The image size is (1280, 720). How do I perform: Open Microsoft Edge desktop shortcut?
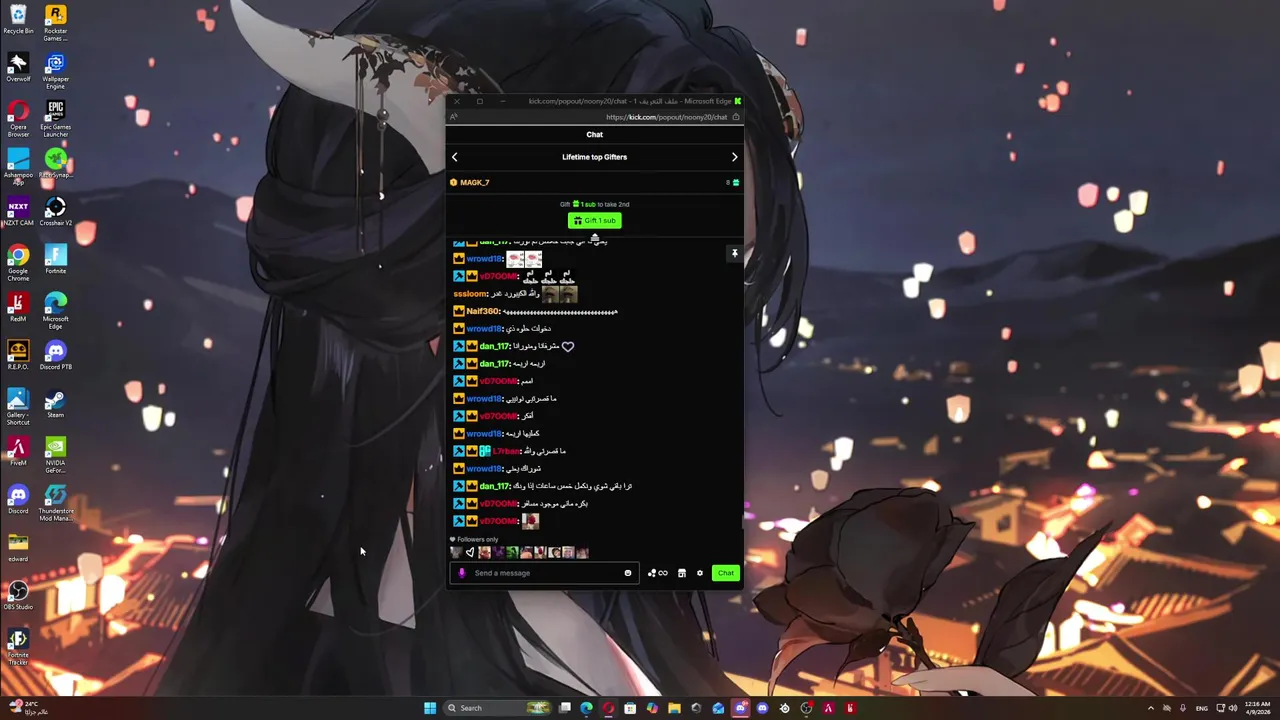pyautogui.click(x=55, y=312)
